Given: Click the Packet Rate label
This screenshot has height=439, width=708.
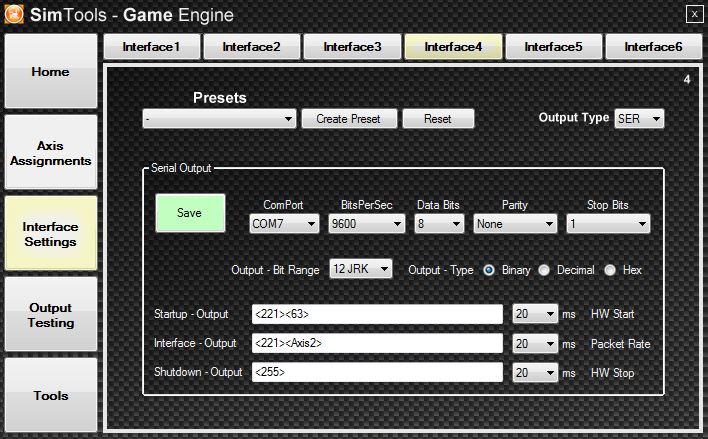Looking at the screenshot, I should (620, 344).
